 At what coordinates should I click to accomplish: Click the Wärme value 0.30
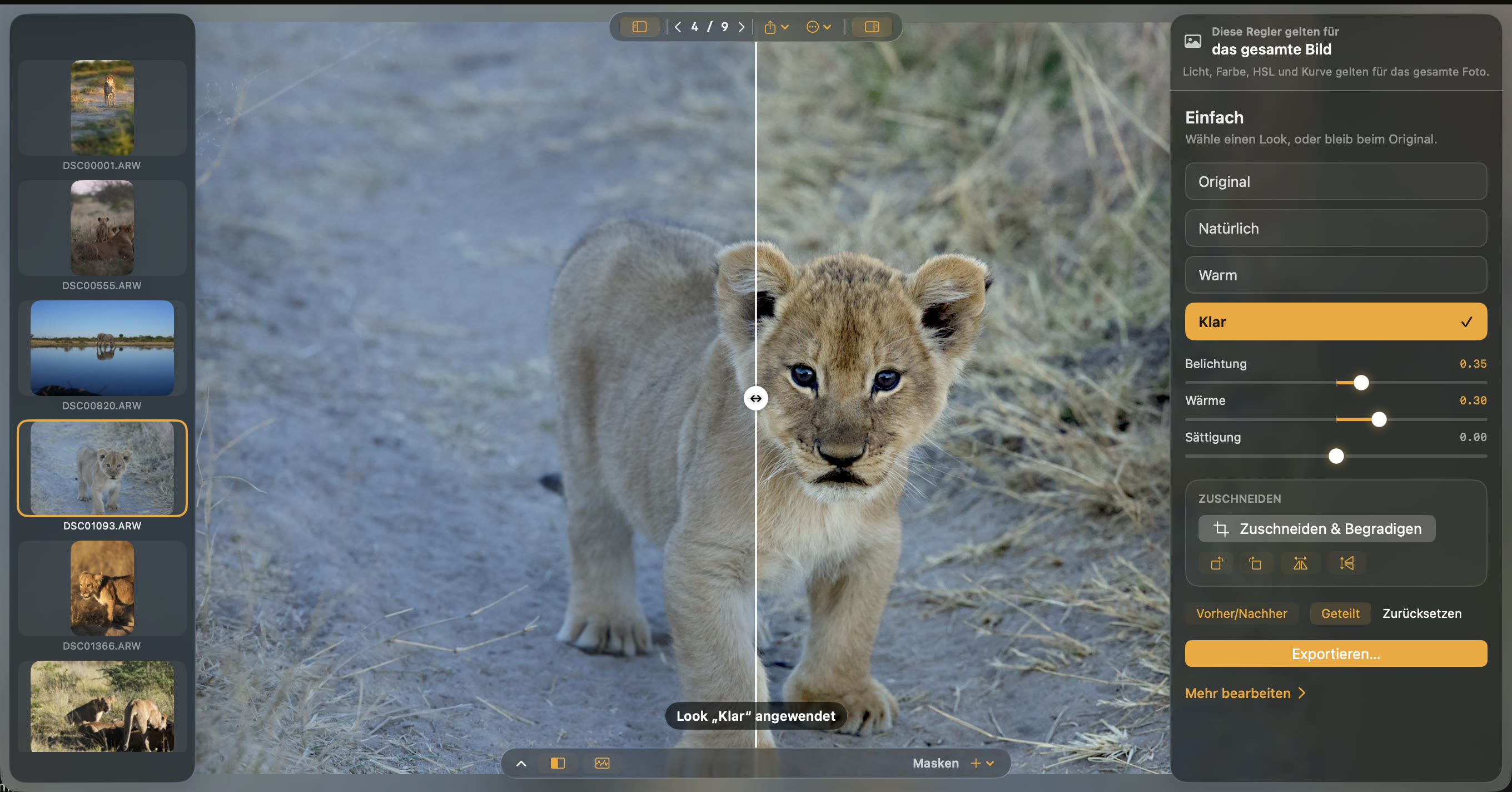[x=1473, y=401]
